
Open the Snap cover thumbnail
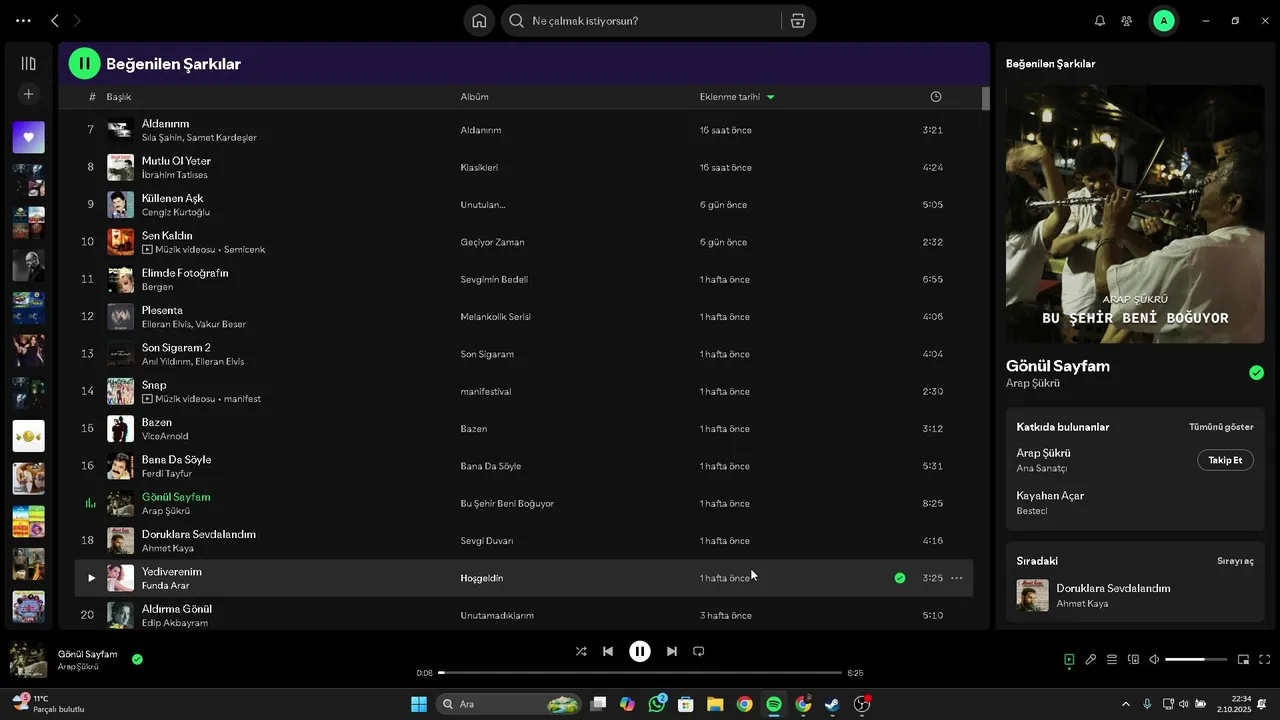[x=120, y=391]
